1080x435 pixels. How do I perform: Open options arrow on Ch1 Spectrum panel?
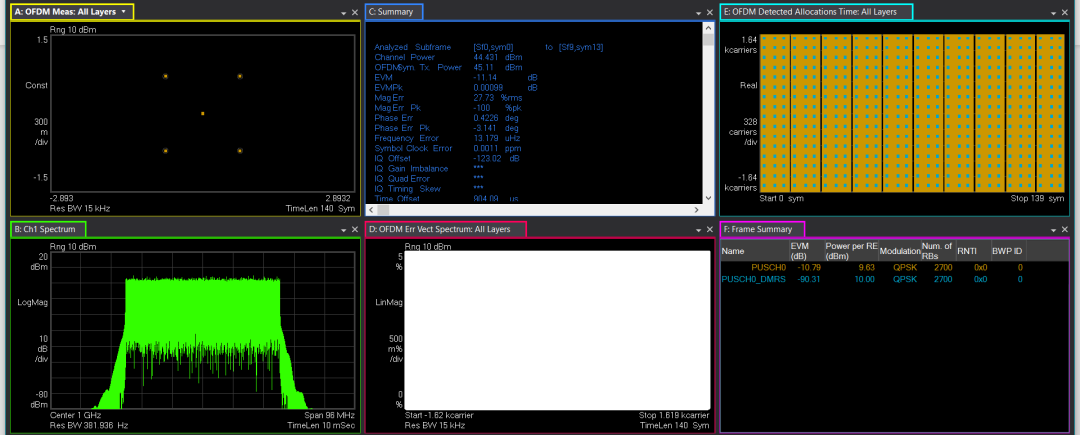coord(342,231)
